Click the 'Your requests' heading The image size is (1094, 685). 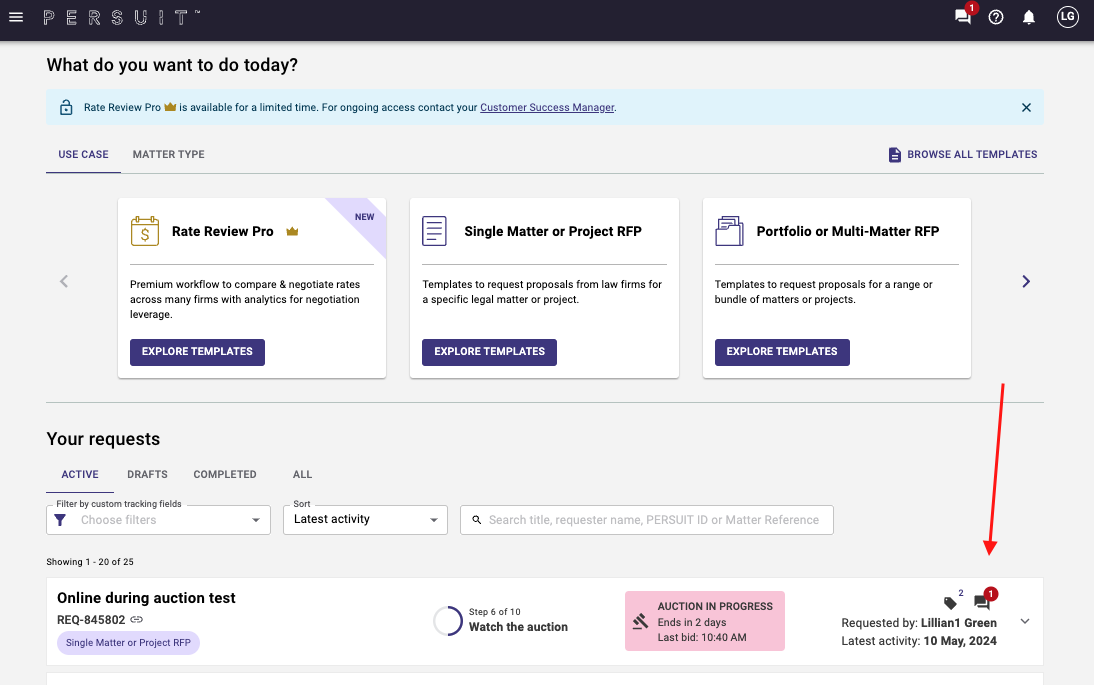[103, 439]
